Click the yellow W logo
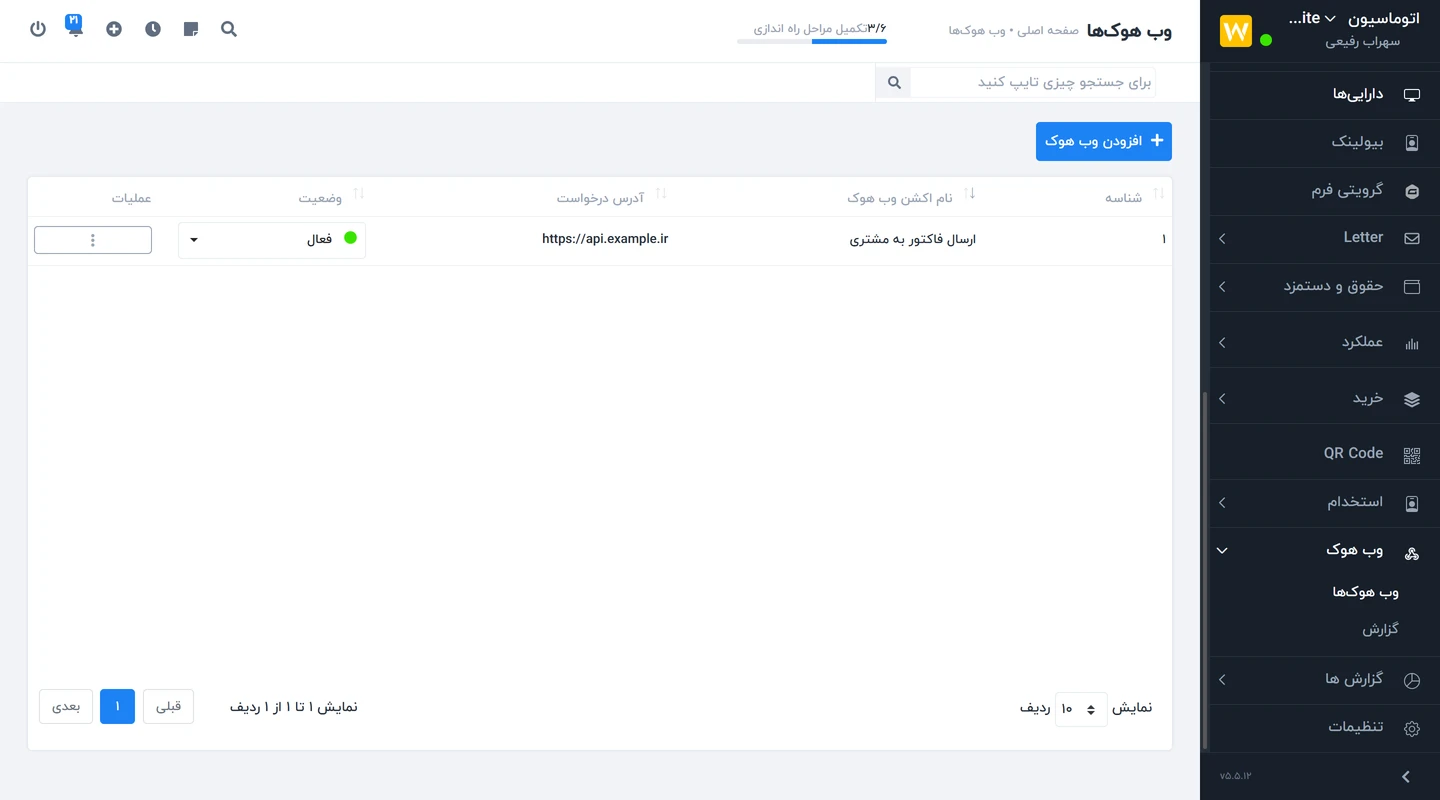The width and height of the screenshot is (1440, 800). point(1236,31)
